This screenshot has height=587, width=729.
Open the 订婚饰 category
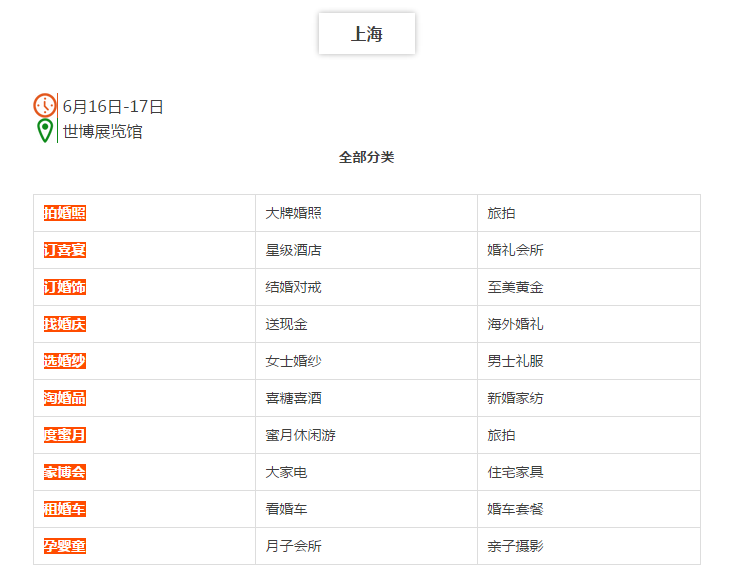(x=65, y=287)
